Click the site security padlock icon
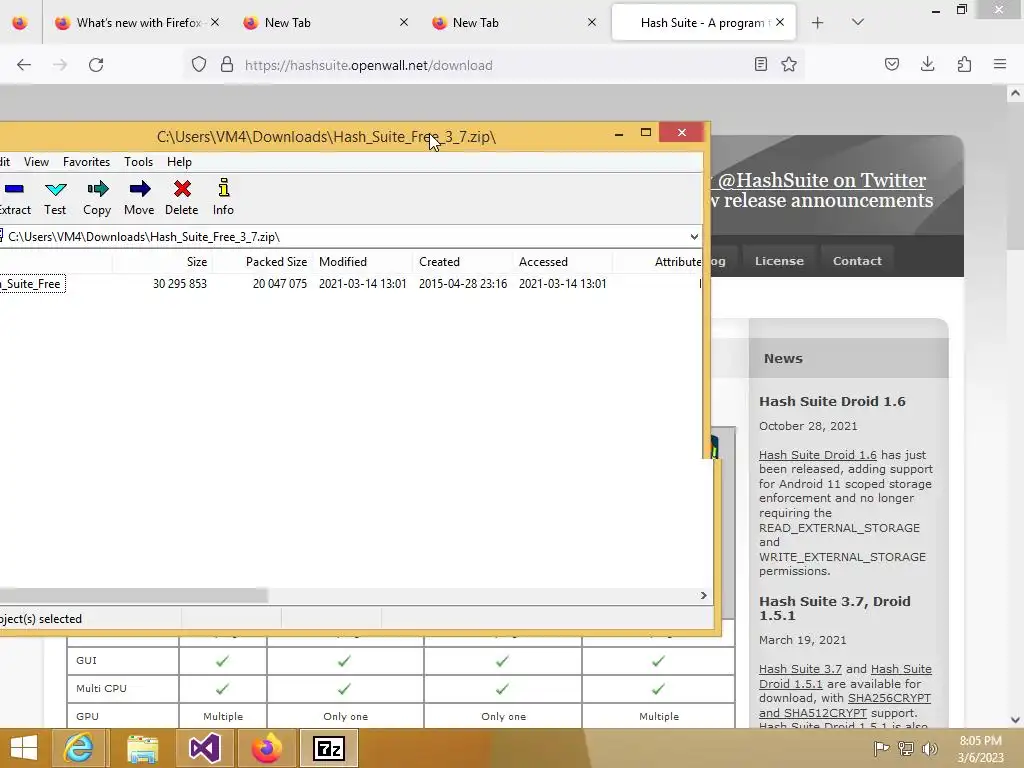The width and height of the screenshot is (1024, 768). [x=227, y=65]
